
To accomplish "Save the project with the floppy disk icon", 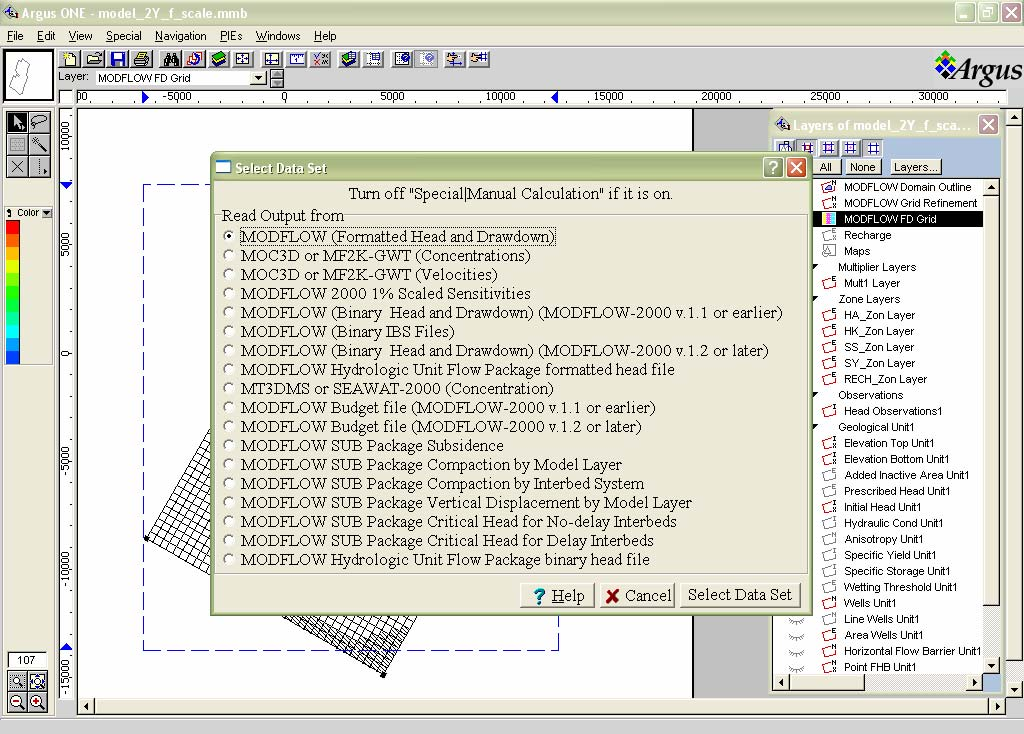I will [118, 59].
